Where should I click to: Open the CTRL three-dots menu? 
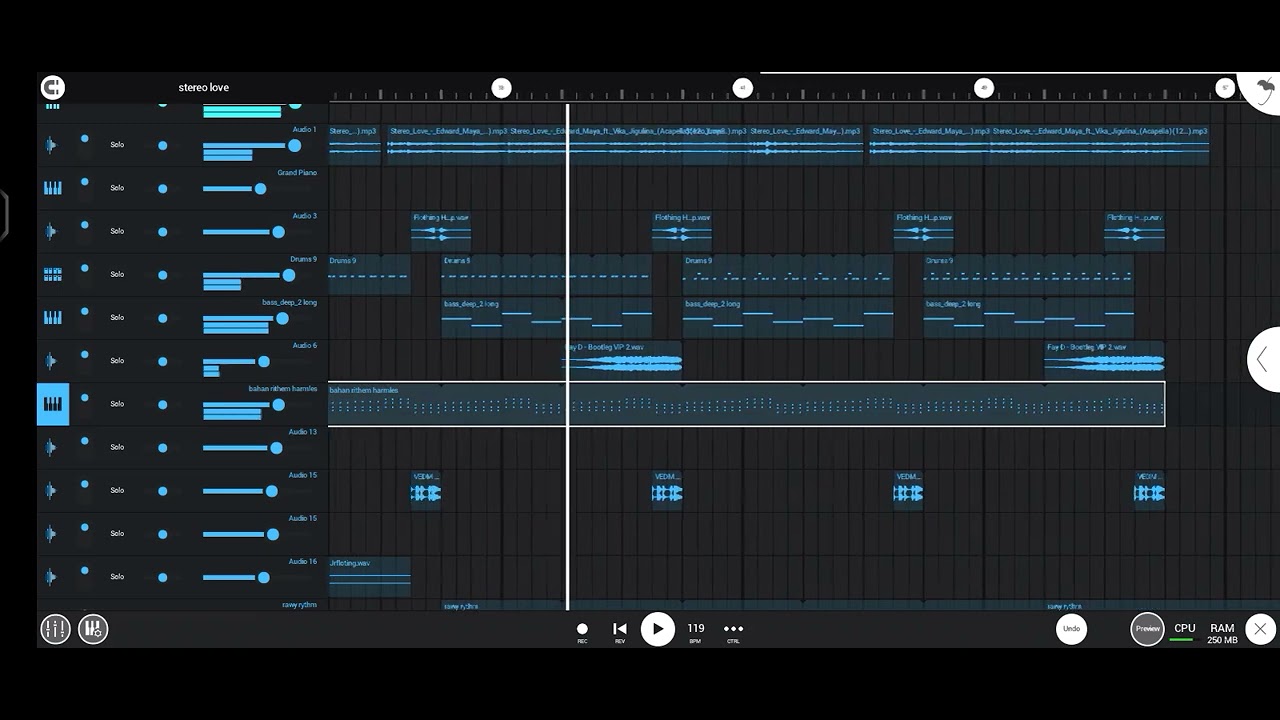733,631
